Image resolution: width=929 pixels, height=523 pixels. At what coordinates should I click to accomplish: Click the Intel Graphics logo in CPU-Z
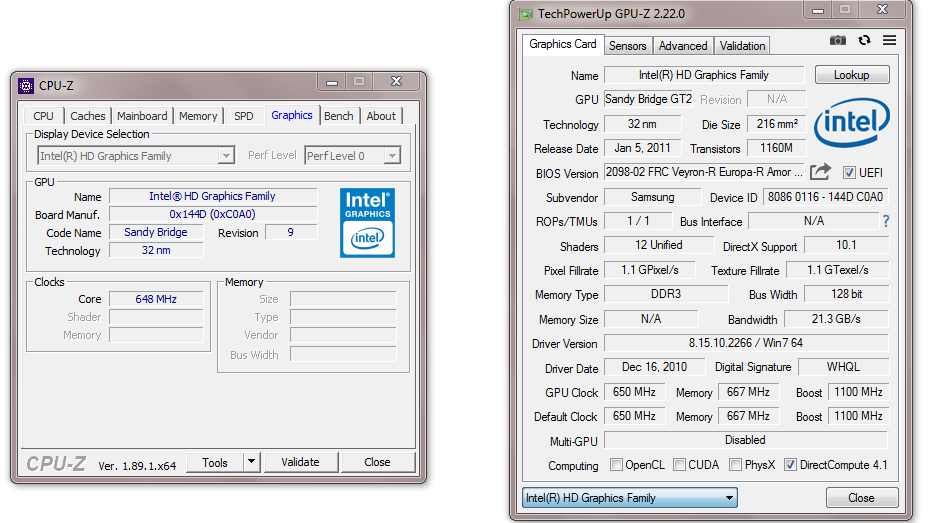pos(367,223)
